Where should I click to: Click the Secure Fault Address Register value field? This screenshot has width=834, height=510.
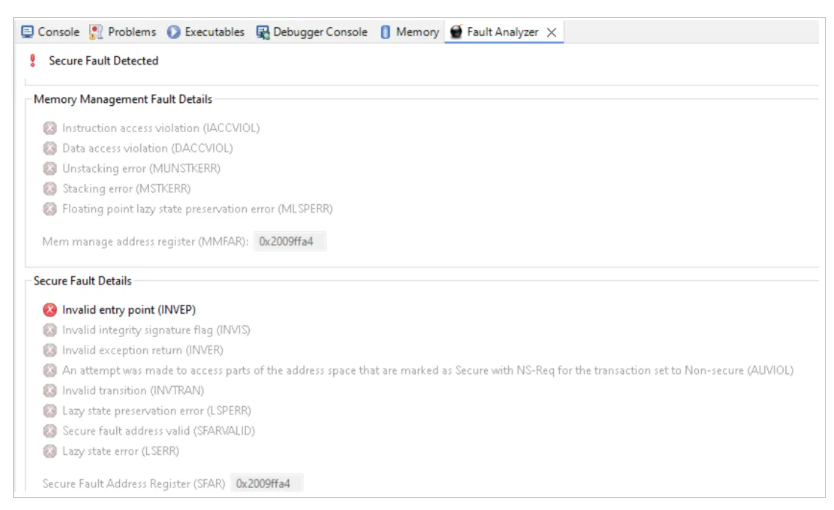click(266, 484)
